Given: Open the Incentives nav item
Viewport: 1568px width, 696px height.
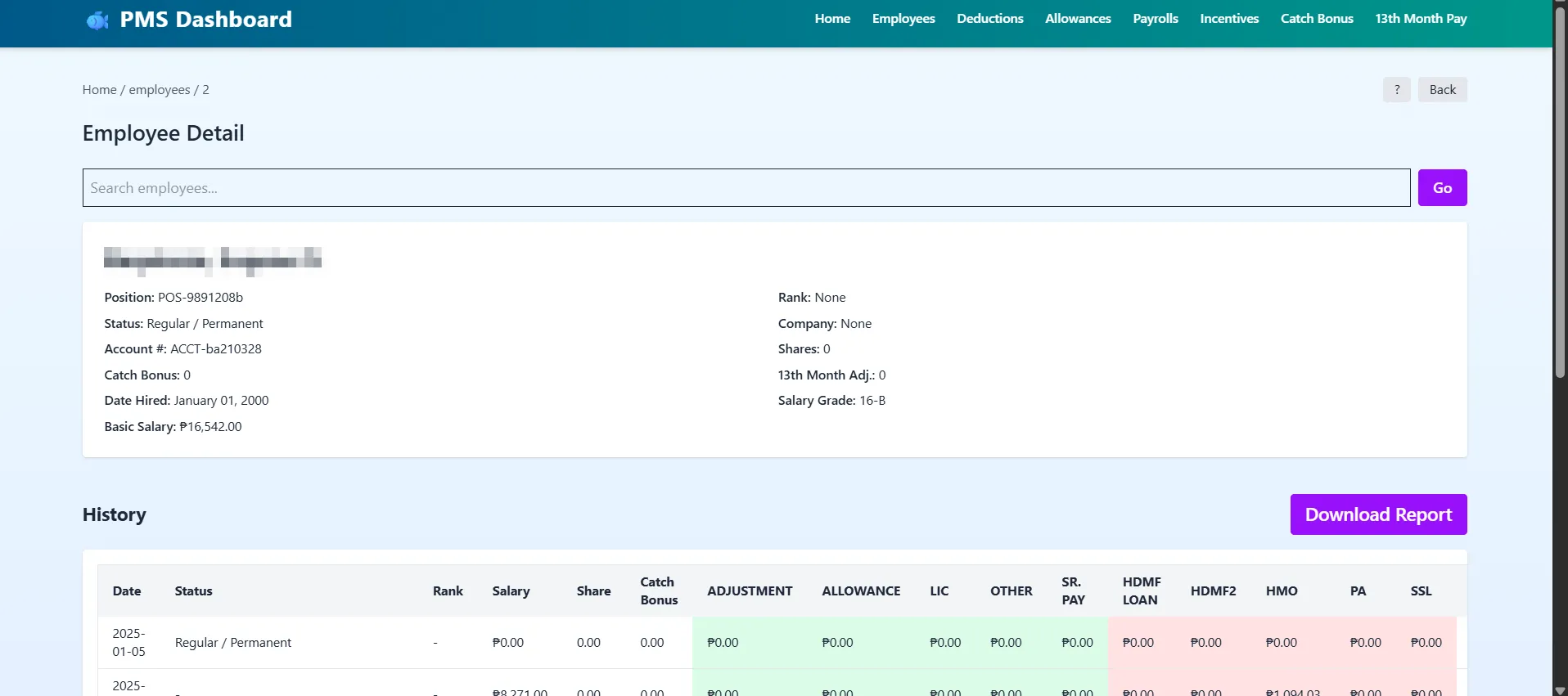Looking at the screenshot, I should [1229, 18].
